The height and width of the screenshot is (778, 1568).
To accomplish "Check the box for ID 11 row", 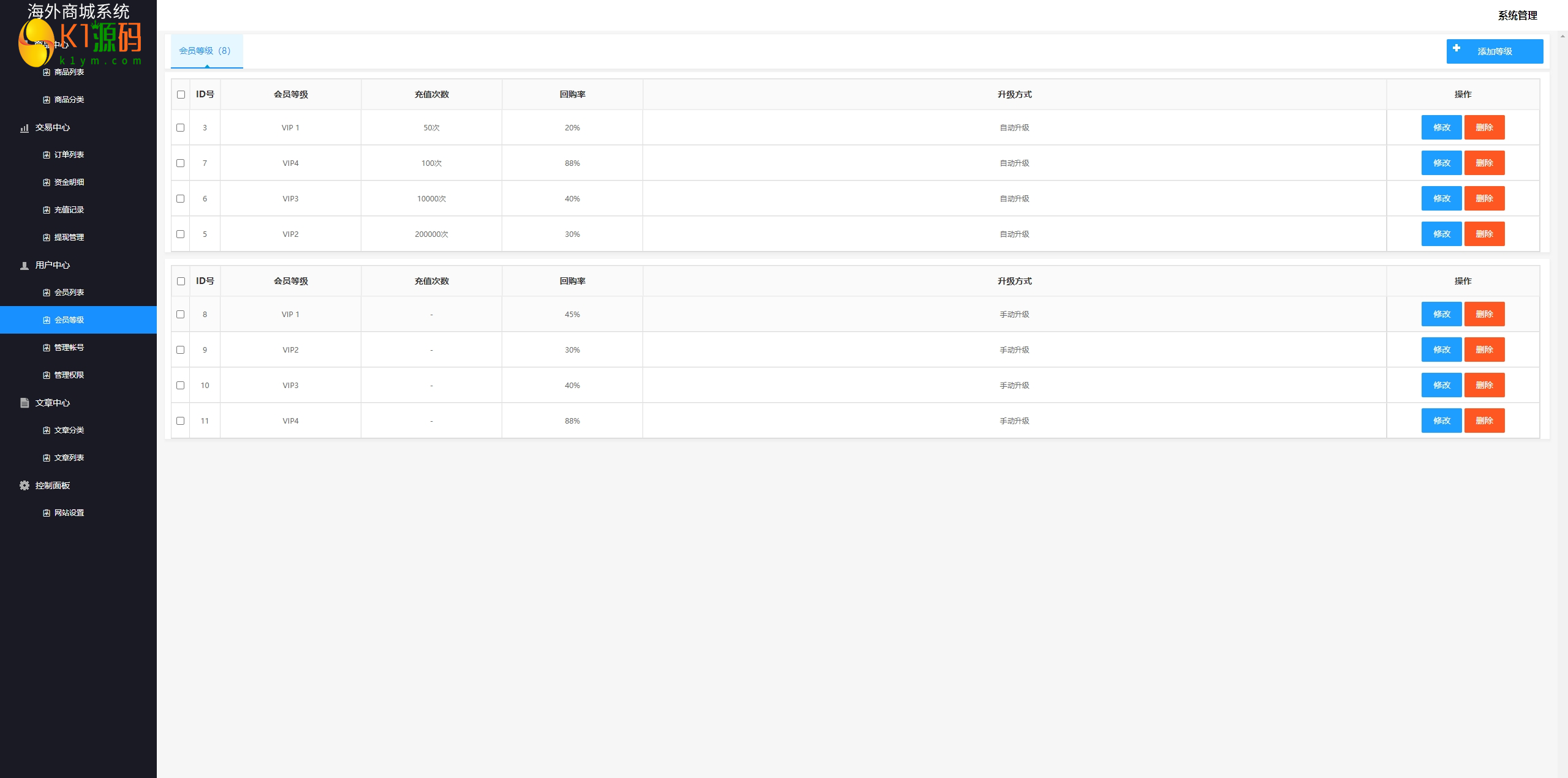I will [x=180, y=421].
